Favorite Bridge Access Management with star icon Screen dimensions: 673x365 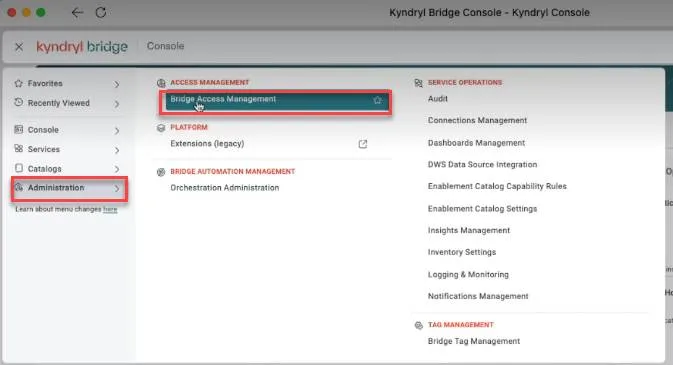point(377,100)
